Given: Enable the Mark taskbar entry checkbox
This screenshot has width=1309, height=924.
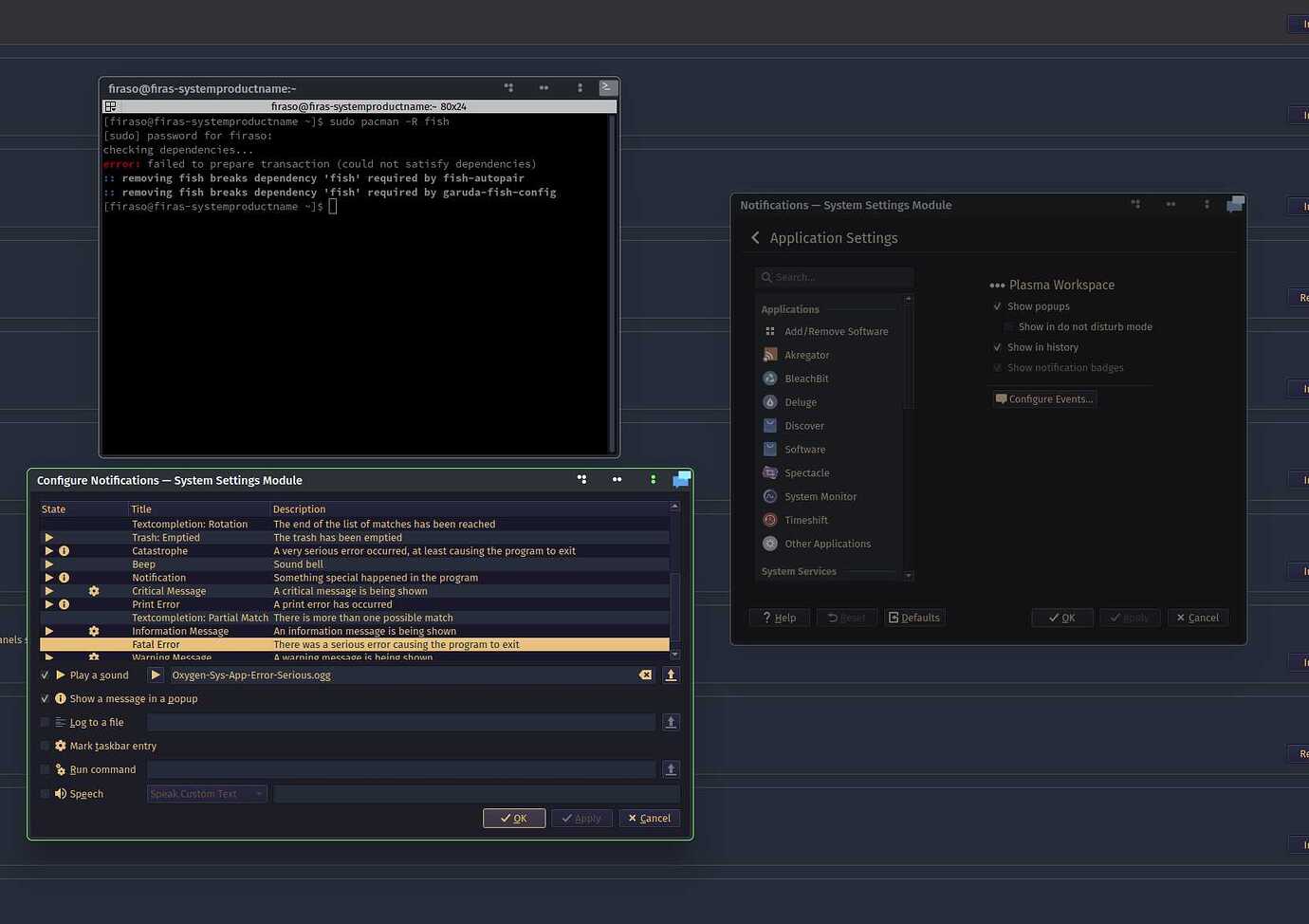Looking at the screenshot, I should pos(45,746).
